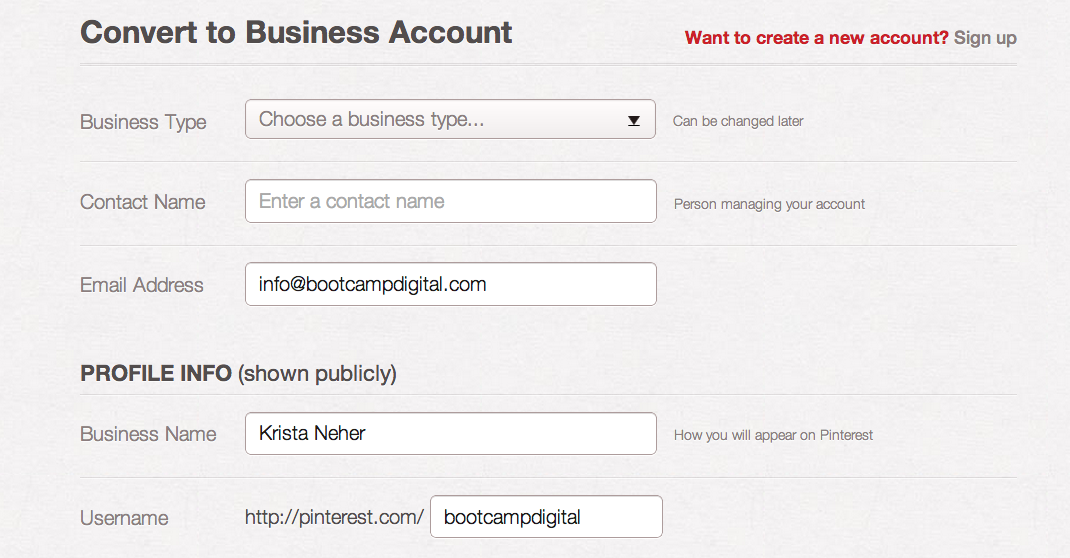This screenshot has height=558, width=1070.
Task: Click the "Username" field label
Action: (x=124, y=518)
